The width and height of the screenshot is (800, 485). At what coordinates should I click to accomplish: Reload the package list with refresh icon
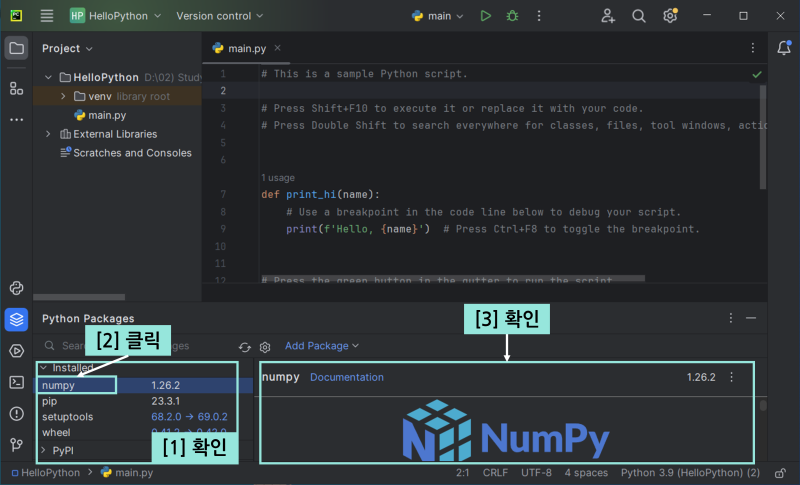[x=245, y=347]
